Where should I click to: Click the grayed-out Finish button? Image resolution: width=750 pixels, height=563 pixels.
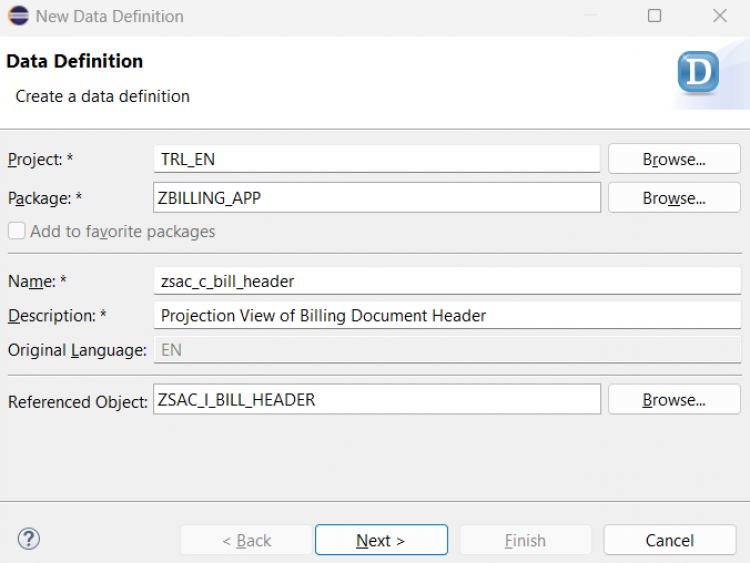pos(525,540)
